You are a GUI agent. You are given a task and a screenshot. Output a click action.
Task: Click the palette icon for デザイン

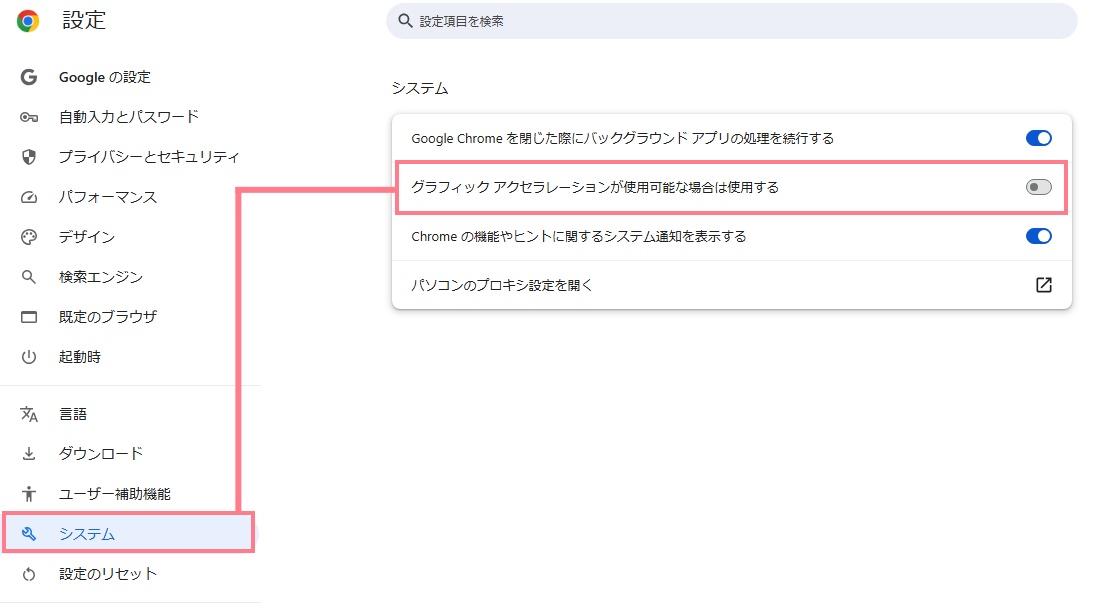click(x=29, y=237)
